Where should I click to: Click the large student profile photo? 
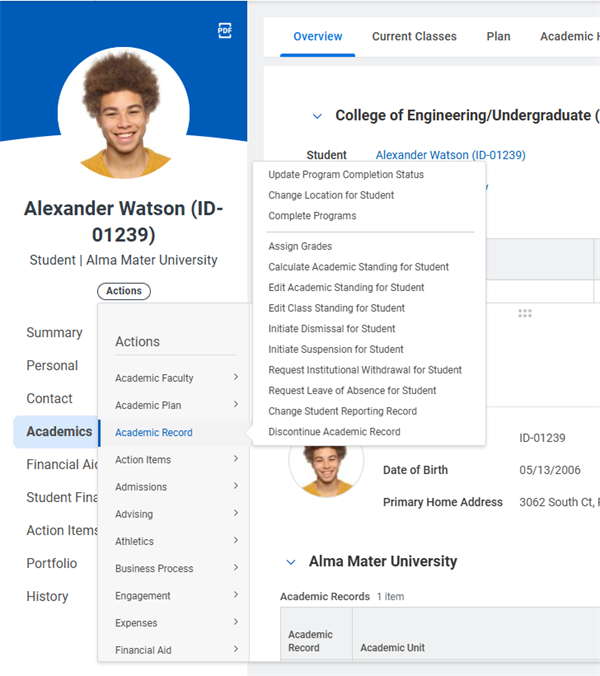coord(124,113)
